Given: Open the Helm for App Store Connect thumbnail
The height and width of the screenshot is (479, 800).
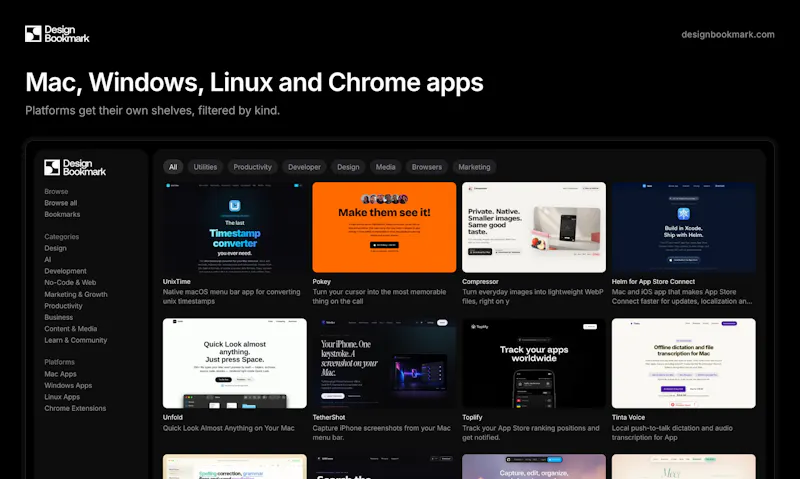Looking at the screenshot, I should 684,227.
